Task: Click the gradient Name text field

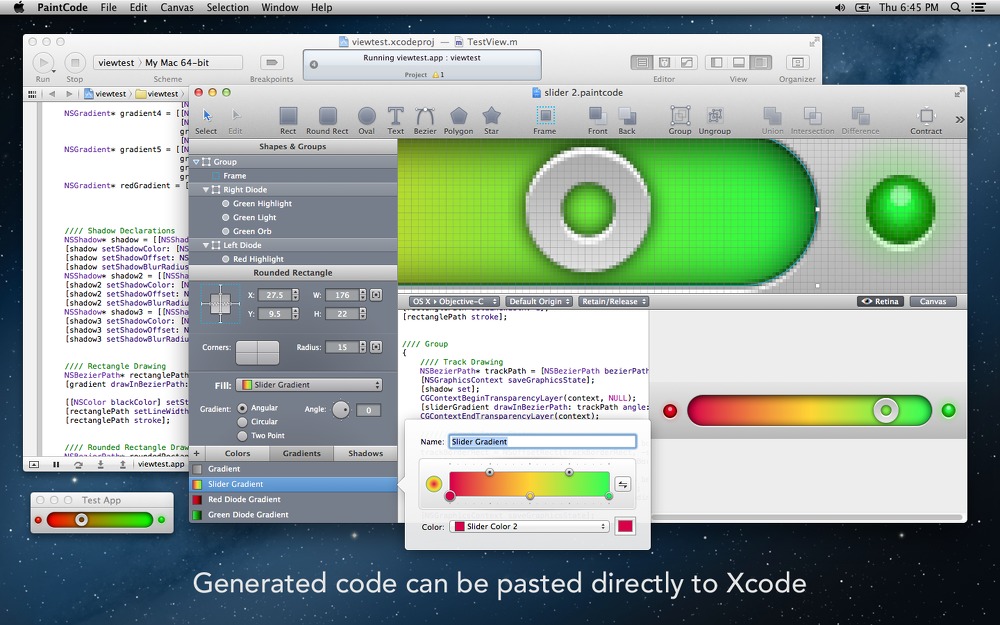Action: pyautogui.click(x=543, y=441)
